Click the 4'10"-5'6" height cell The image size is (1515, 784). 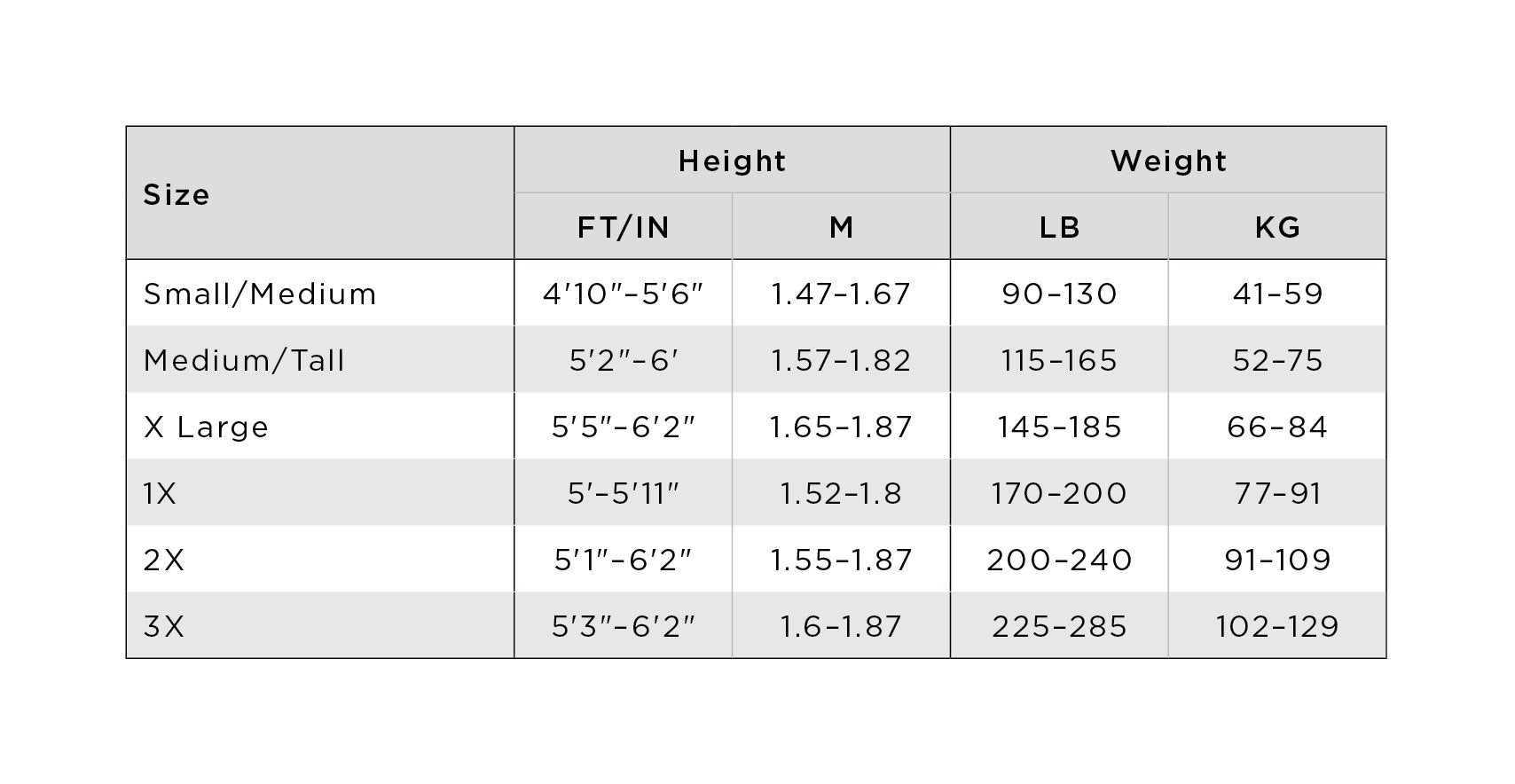[x=623, y=294]
